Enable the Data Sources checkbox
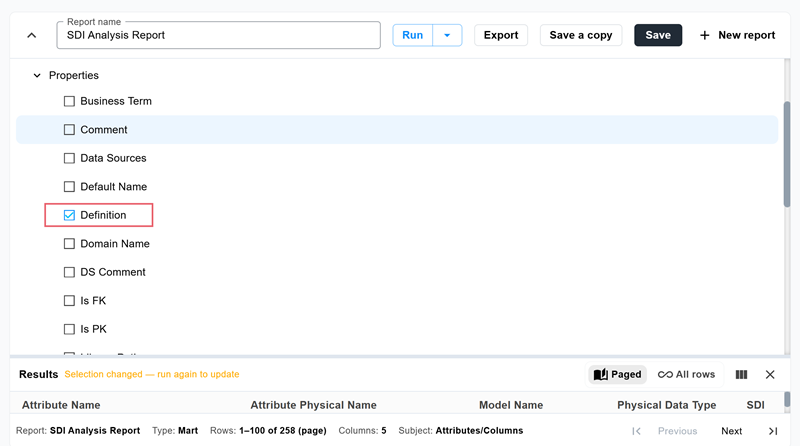 tap(69, 158)
